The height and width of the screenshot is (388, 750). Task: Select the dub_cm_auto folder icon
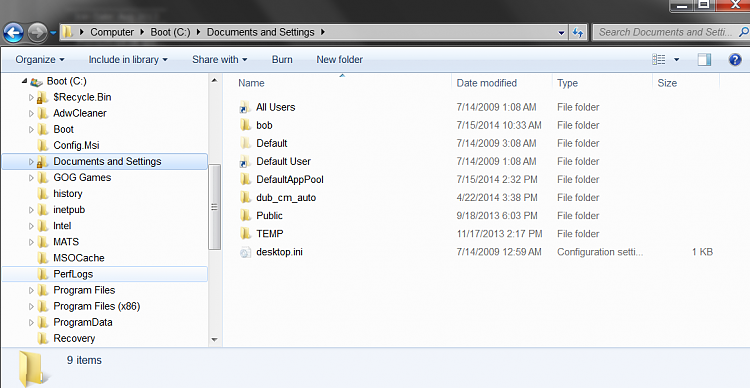click(245, 198)
